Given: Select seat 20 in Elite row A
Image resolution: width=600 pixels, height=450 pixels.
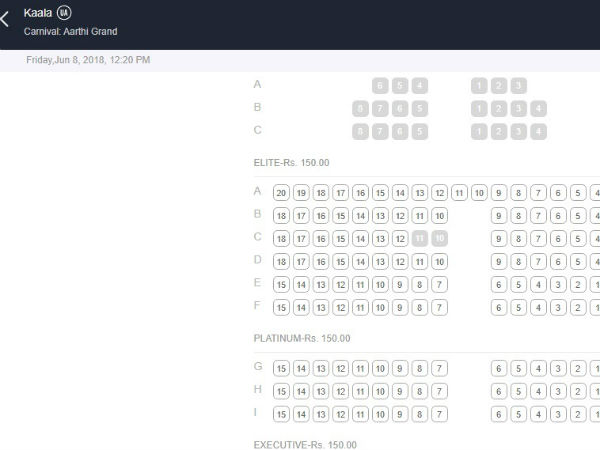Looking at the screenshot, I should click(282, 192).
